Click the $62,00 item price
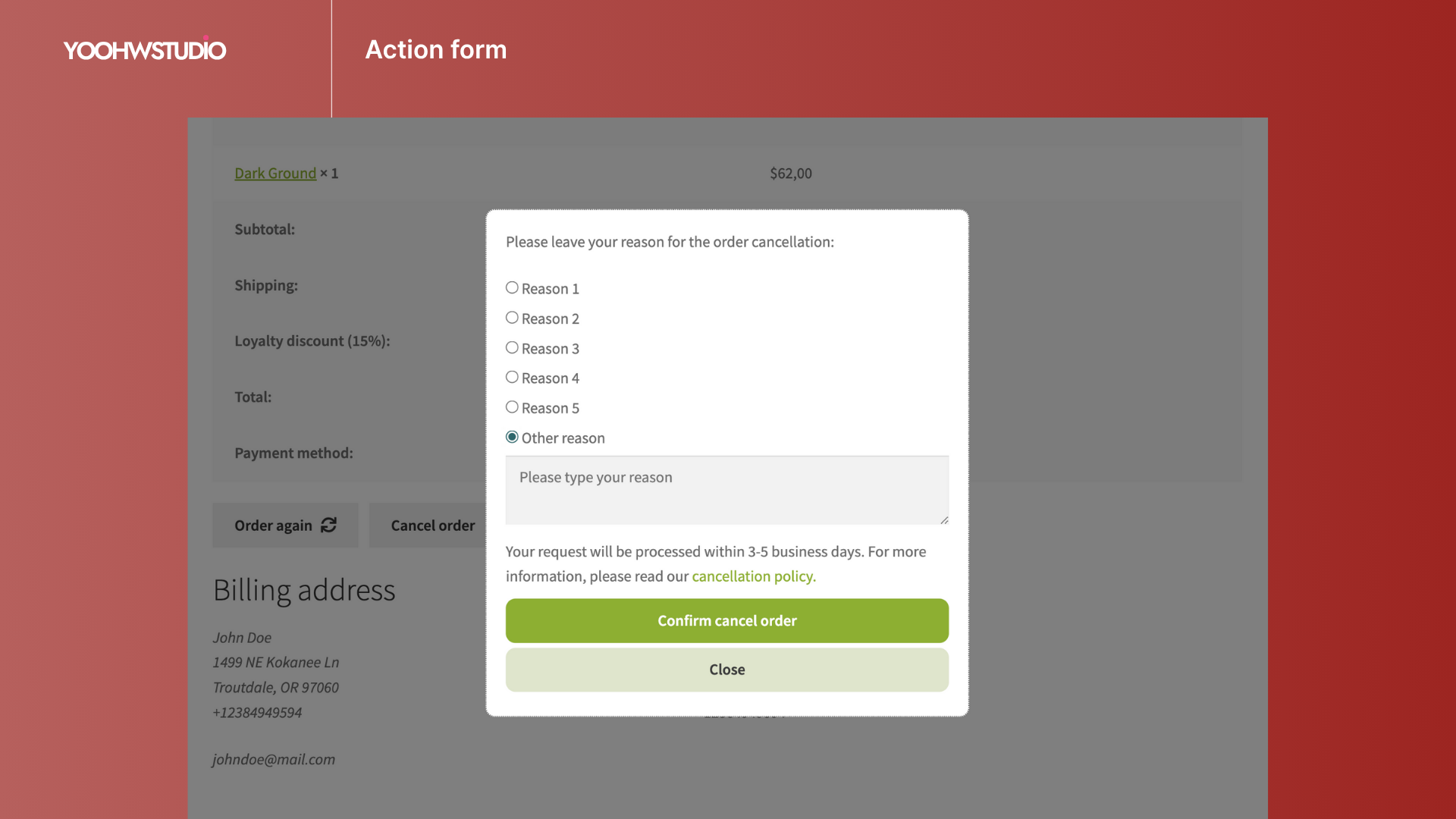This screenshot has height=819, width=1456. coord(791,174)
